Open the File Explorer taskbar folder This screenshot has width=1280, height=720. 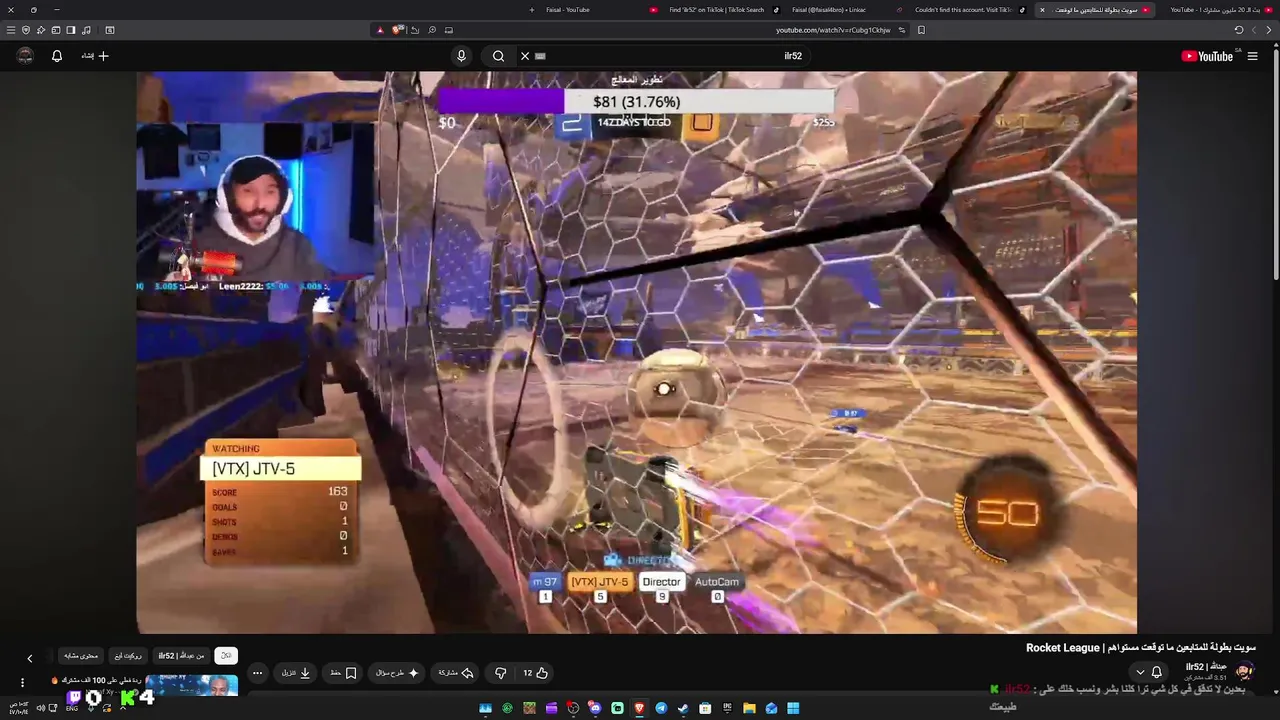click(x=749, y=708)
